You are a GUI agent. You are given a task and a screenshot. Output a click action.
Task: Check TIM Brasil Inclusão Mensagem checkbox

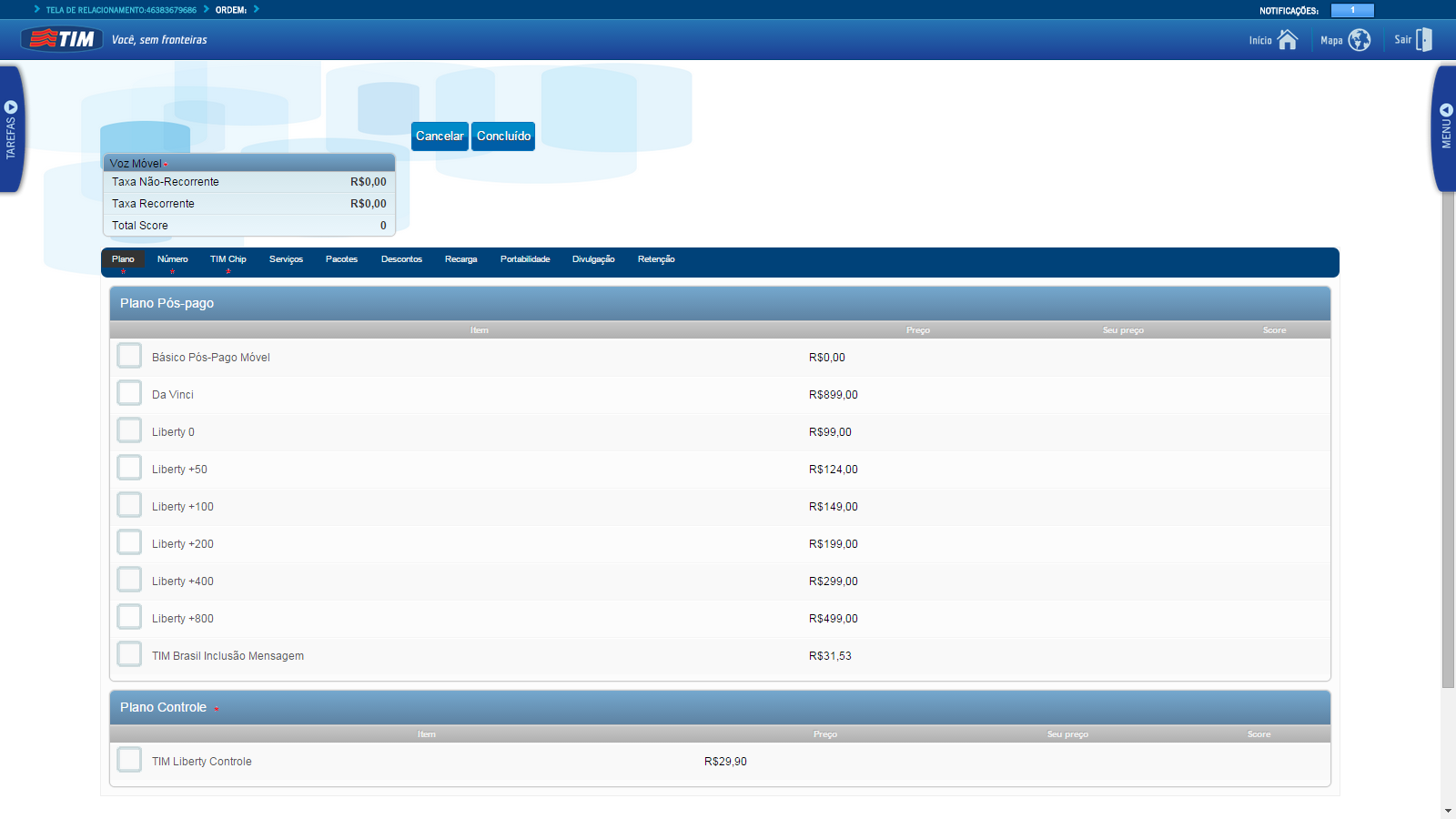[x=129, y=654]
